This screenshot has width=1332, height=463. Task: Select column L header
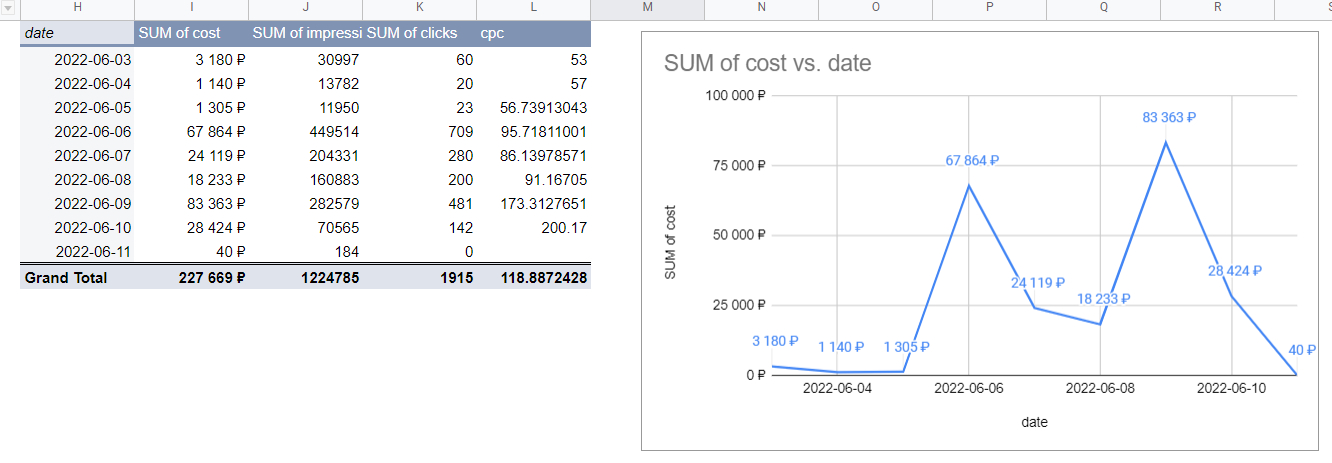[x=533, y=8]
